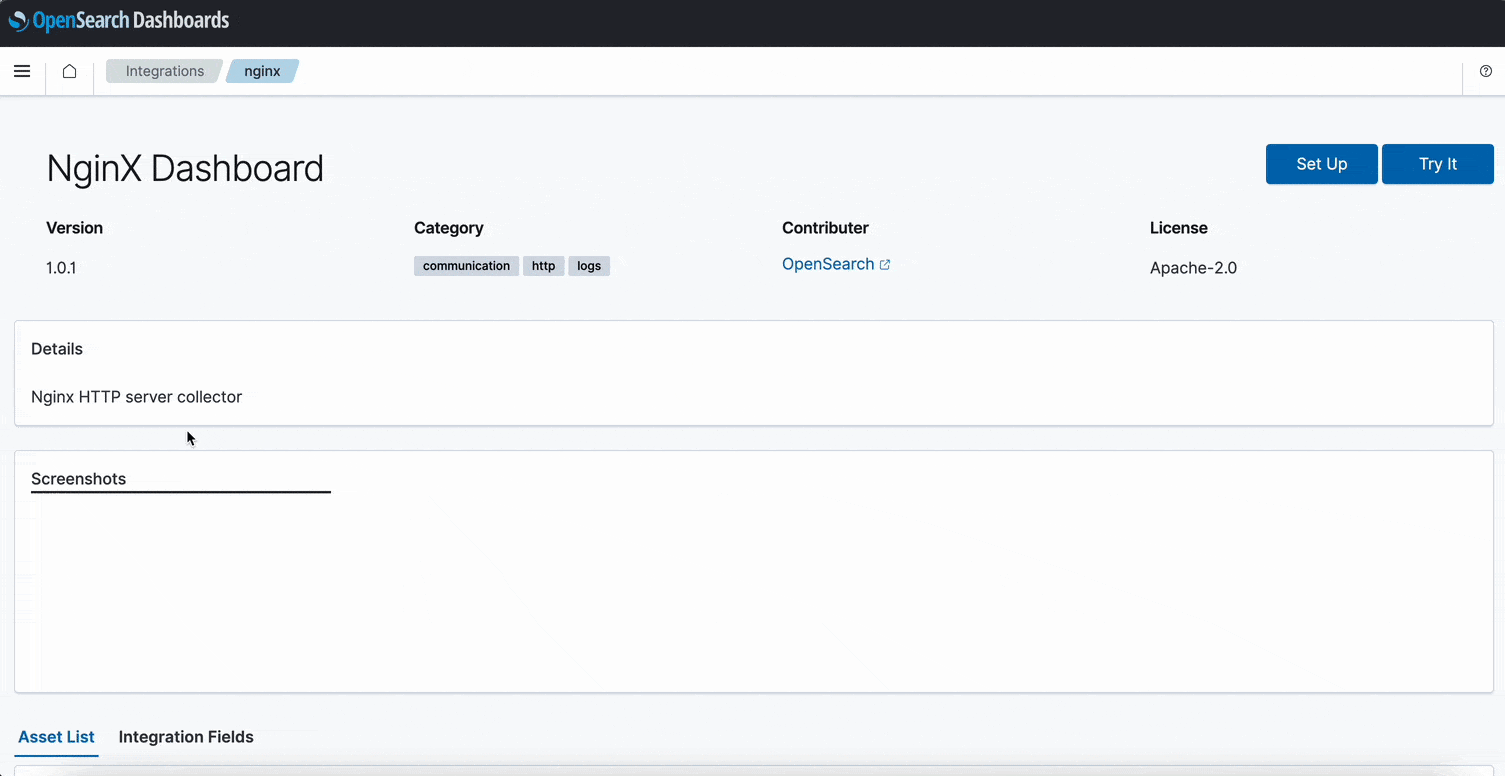Image resolution: width=1505 pixels, height=776 pixels.
Task: Click the Try It button
Action: [x=1438, y=164]
